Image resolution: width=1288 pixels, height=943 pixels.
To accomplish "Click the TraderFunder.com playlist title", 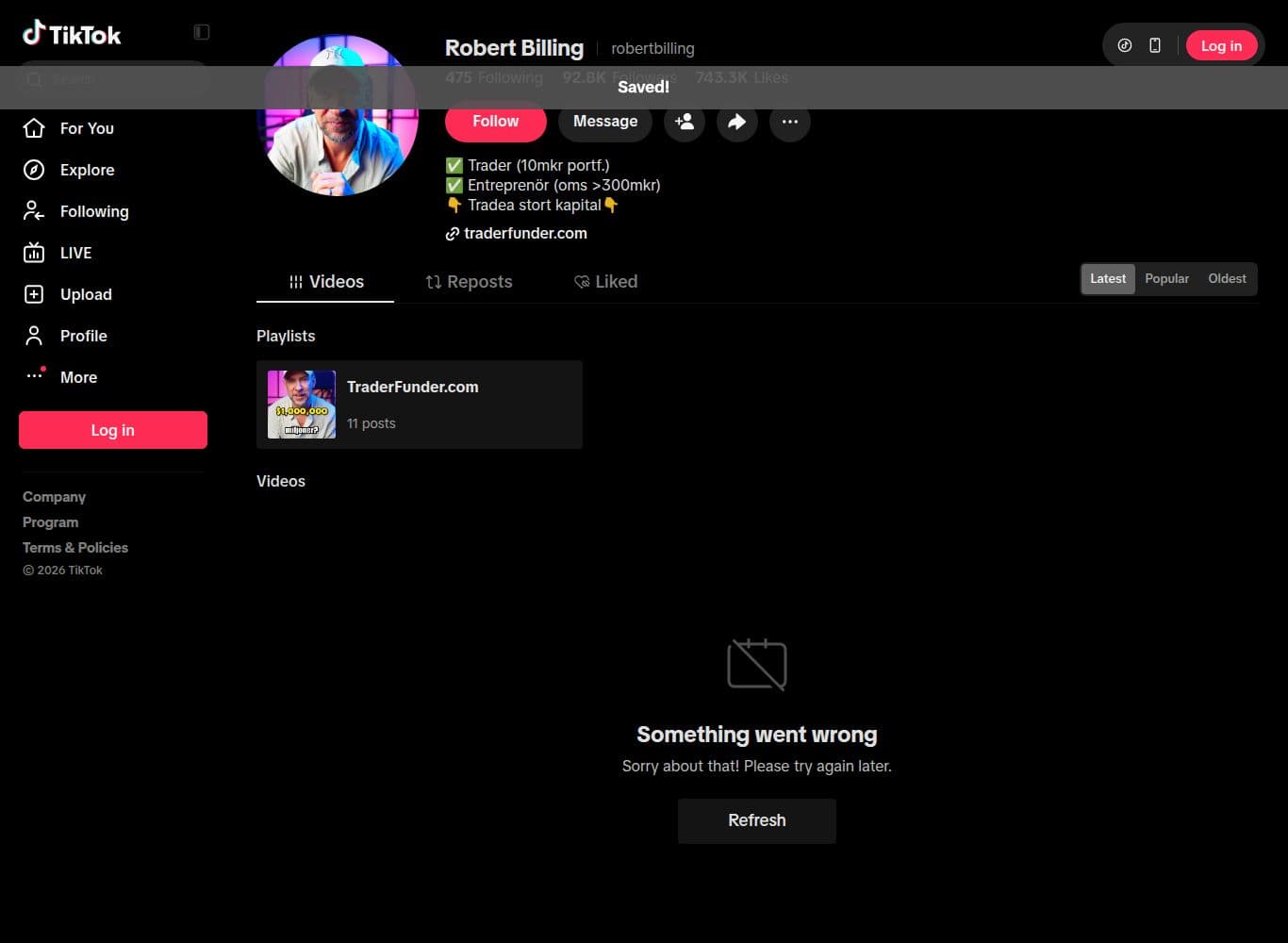I will click(x=413, y=387).
